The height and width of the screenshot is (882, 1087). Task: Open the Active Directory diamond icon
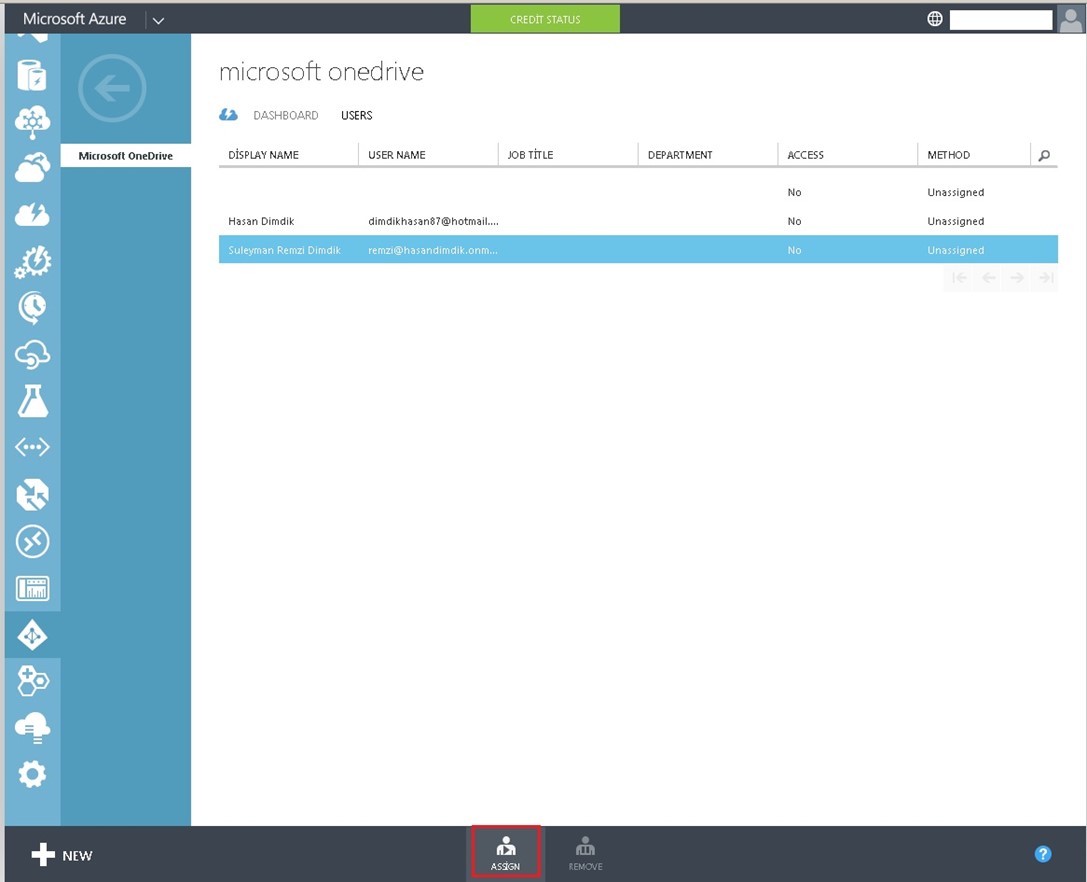point(32,634)
